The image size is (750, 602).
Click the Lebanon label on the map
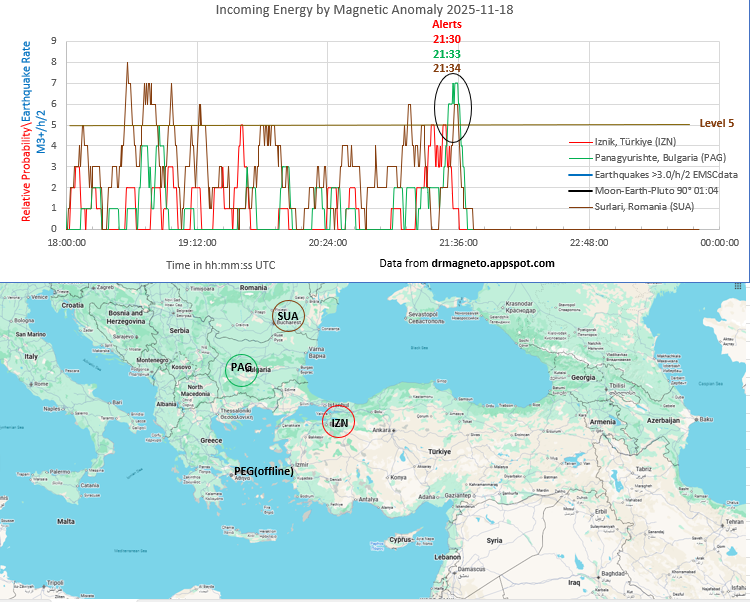tap(447, 557)
